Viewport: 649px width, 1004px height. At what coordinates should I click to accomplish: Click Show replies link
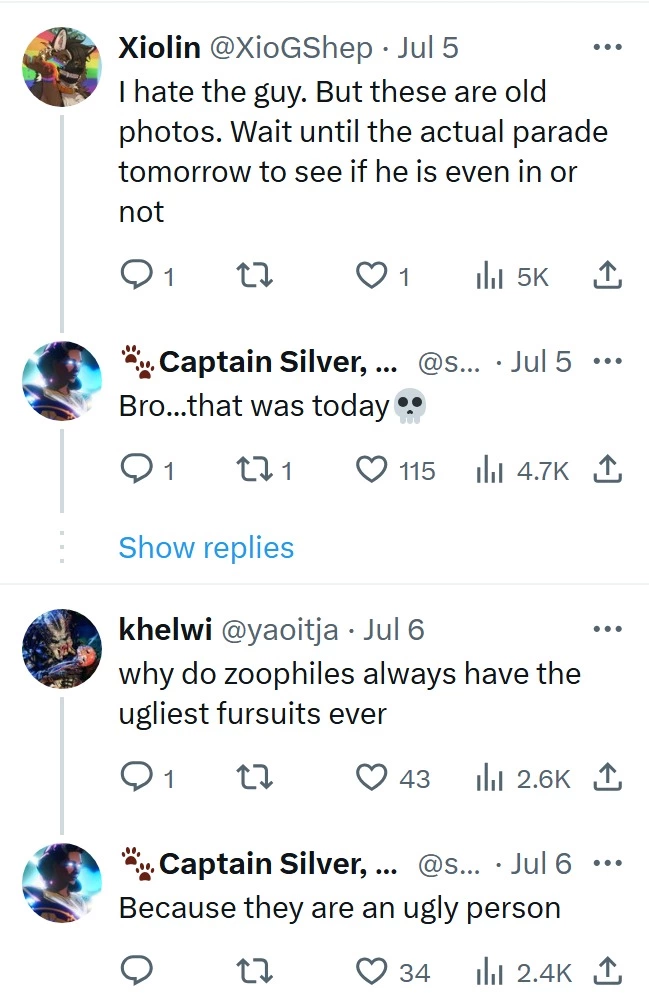click(206, 547)
